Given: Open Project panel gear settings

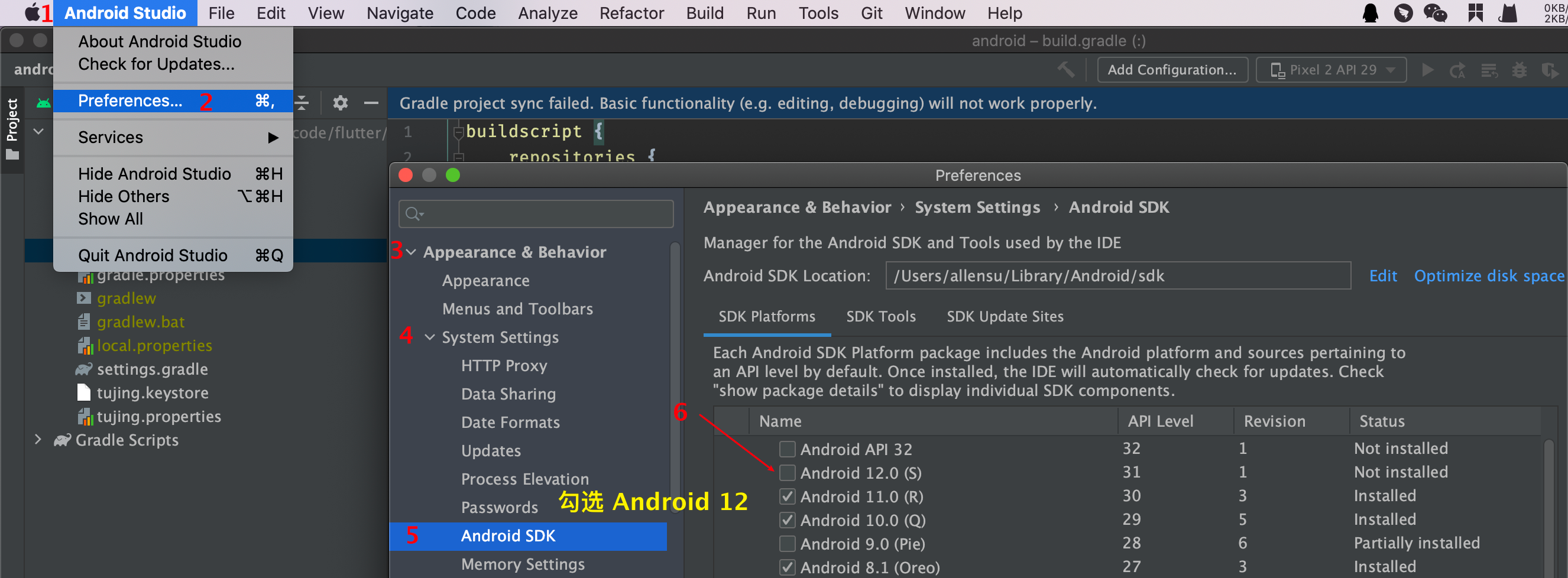Looking at the screenshot, I should click(340, 103).
